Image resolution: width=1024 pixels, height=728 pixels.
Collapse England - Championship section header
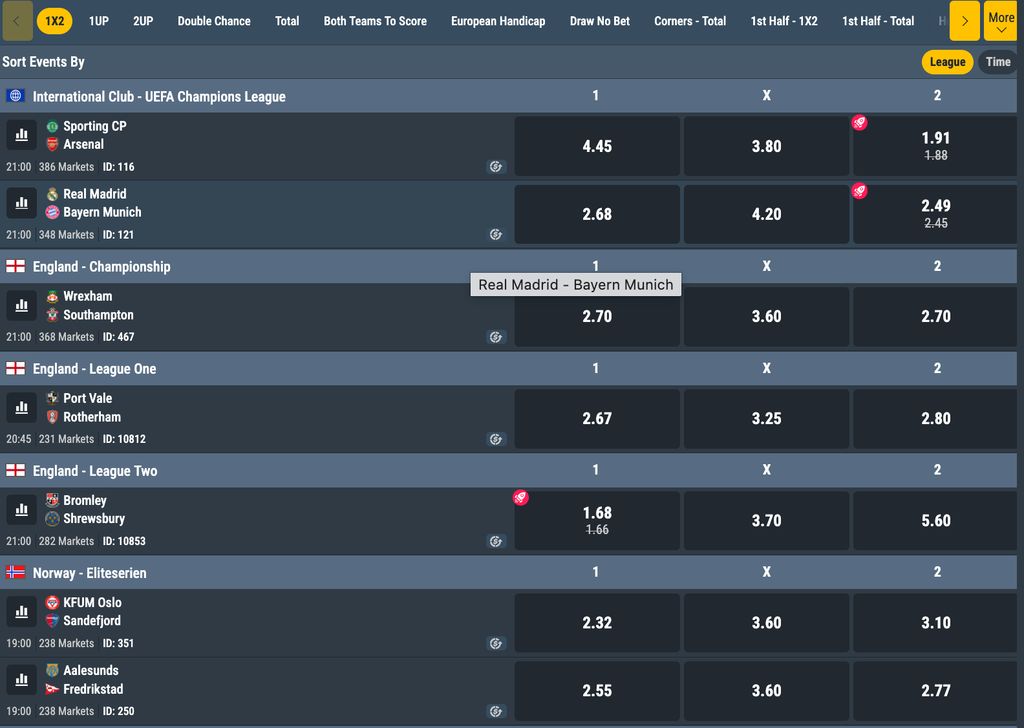click(508, 266)
